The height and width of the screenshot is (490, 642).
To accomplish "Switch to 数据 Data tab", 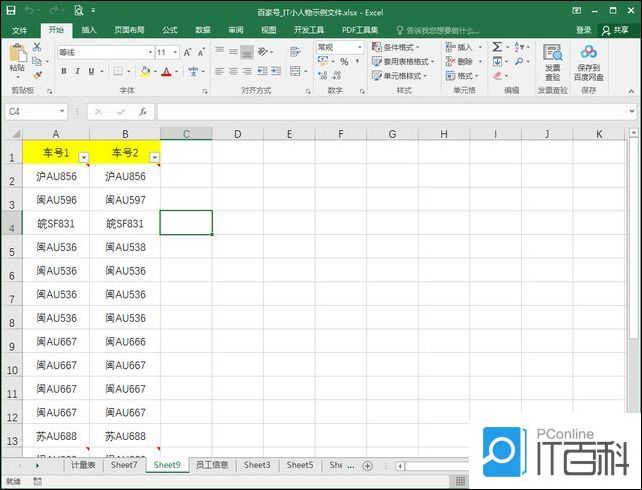I will click(x=203, y=30).
